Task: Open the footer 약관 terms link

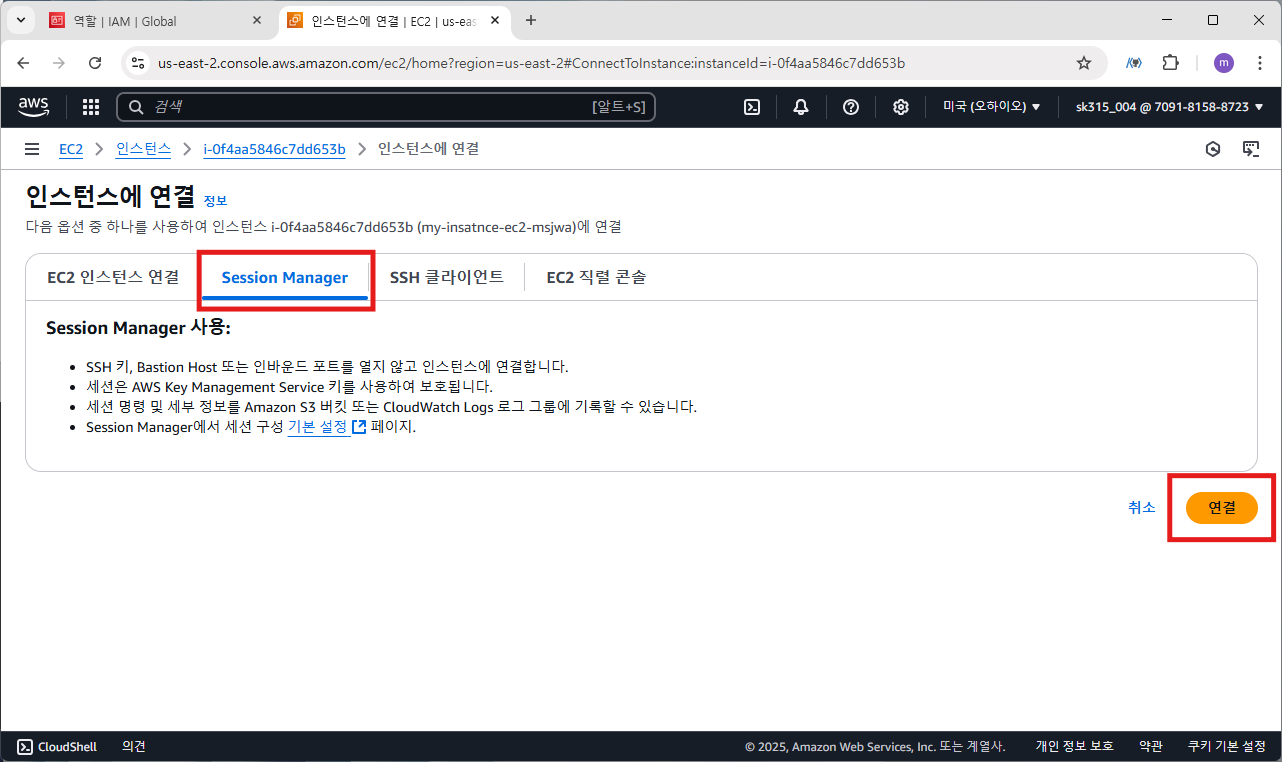Action: 1151,746
